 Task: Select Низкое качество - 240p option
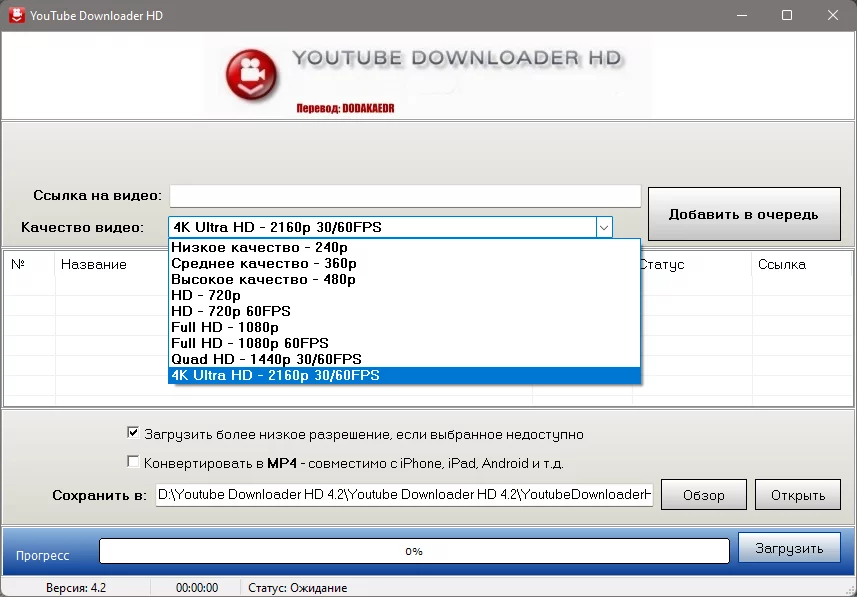(404, 247)
